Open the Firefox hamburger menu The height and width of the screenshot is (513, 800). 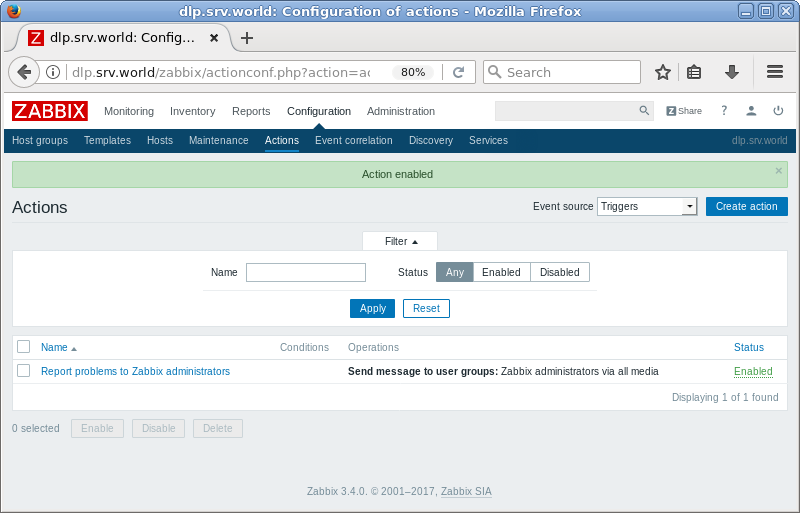[x=774, y=72]
